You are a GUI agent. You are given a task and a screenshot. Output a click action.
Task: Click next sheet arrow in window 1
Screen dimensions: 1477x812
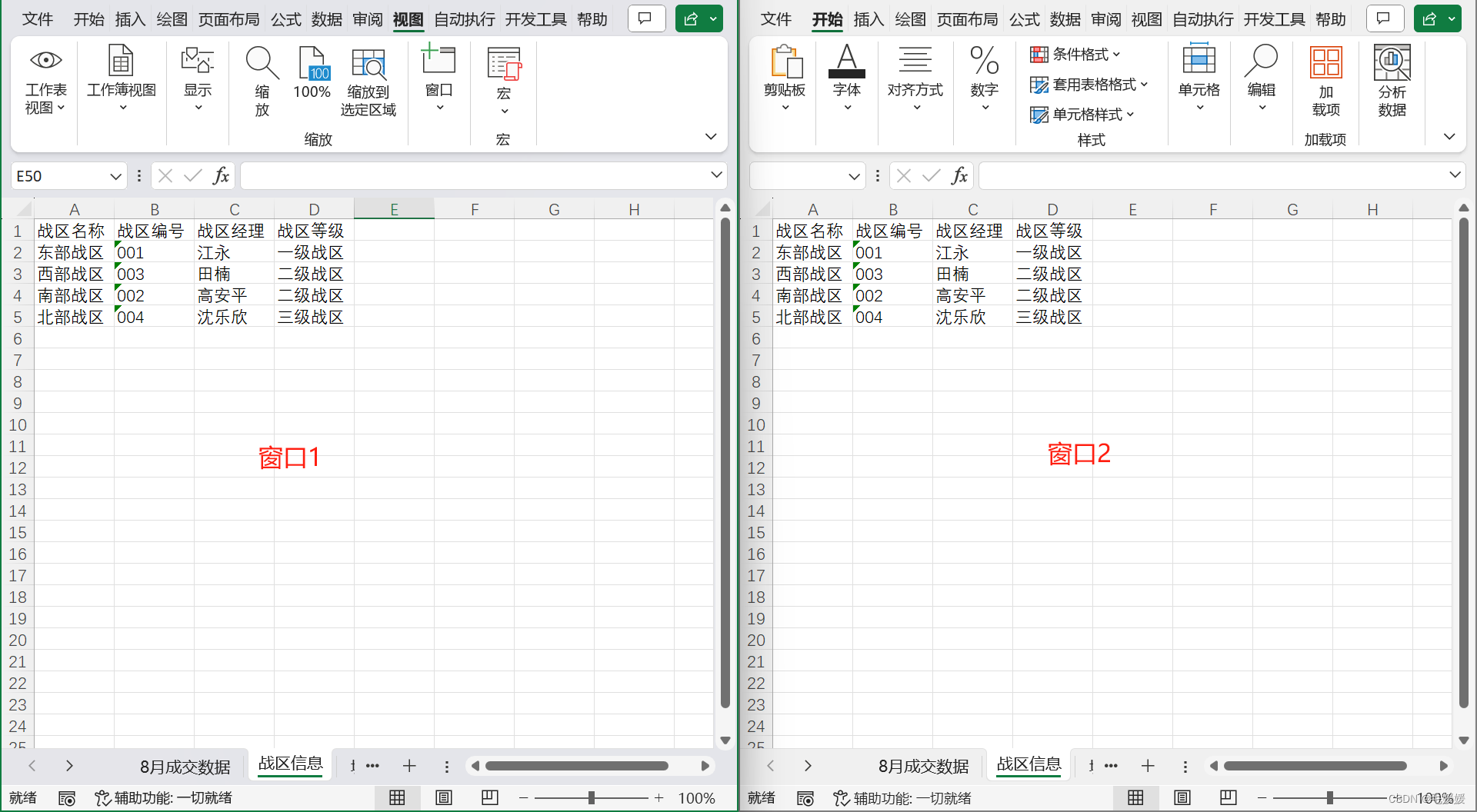[x=69, y=766]
